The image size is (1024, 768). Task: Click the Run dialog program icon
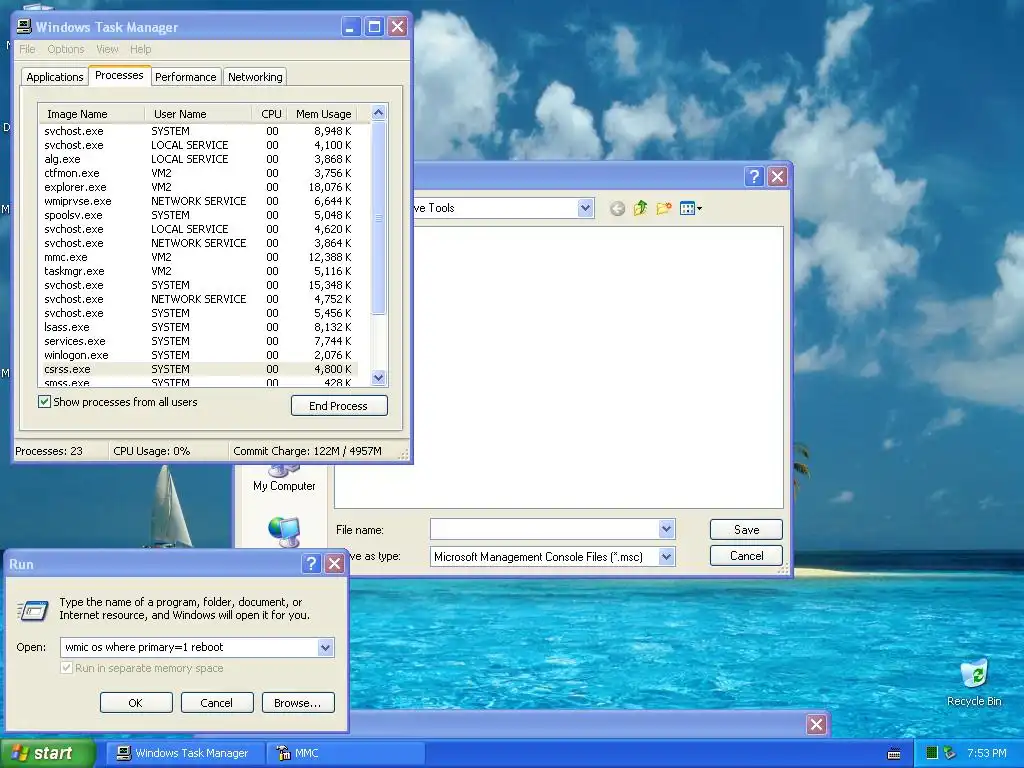(33, 611)
